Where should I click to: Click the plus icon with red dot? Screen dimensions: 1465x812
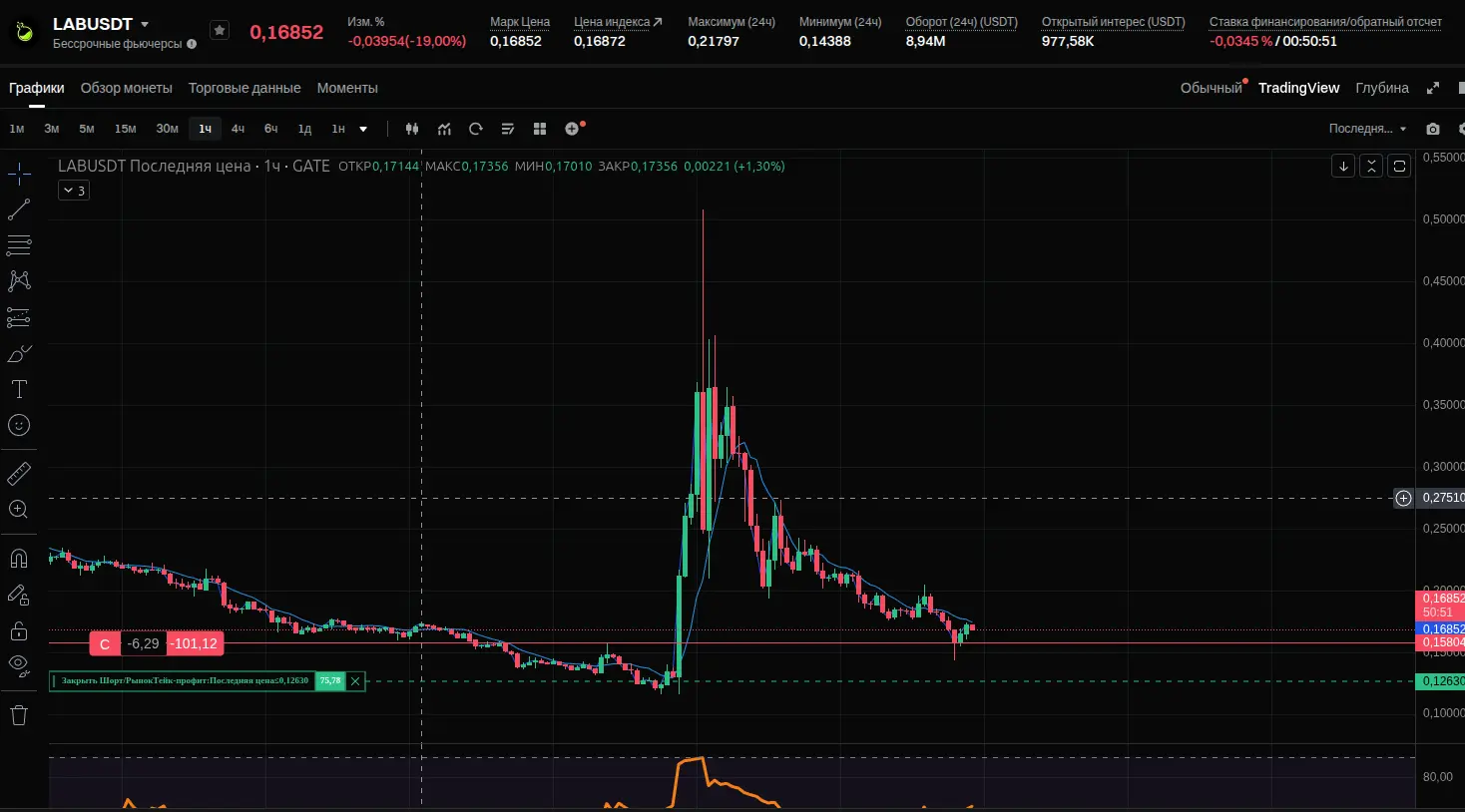pos(573,129)
